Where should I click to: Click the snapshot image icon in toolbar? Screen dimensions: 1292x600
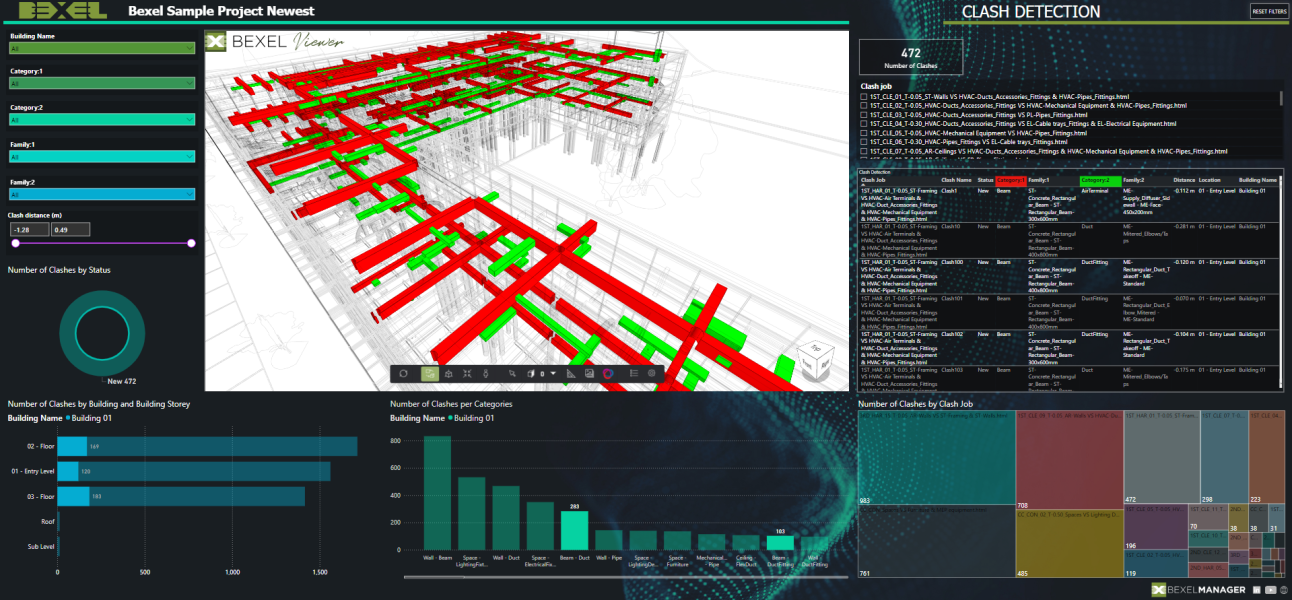pos(590,374)
